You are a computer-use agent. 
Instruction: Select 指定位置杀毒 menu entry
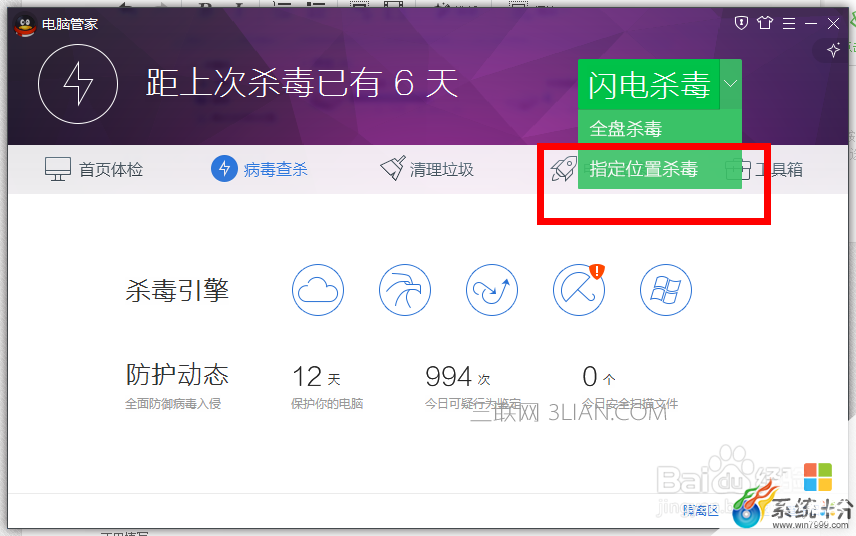[x=659, y=169]
